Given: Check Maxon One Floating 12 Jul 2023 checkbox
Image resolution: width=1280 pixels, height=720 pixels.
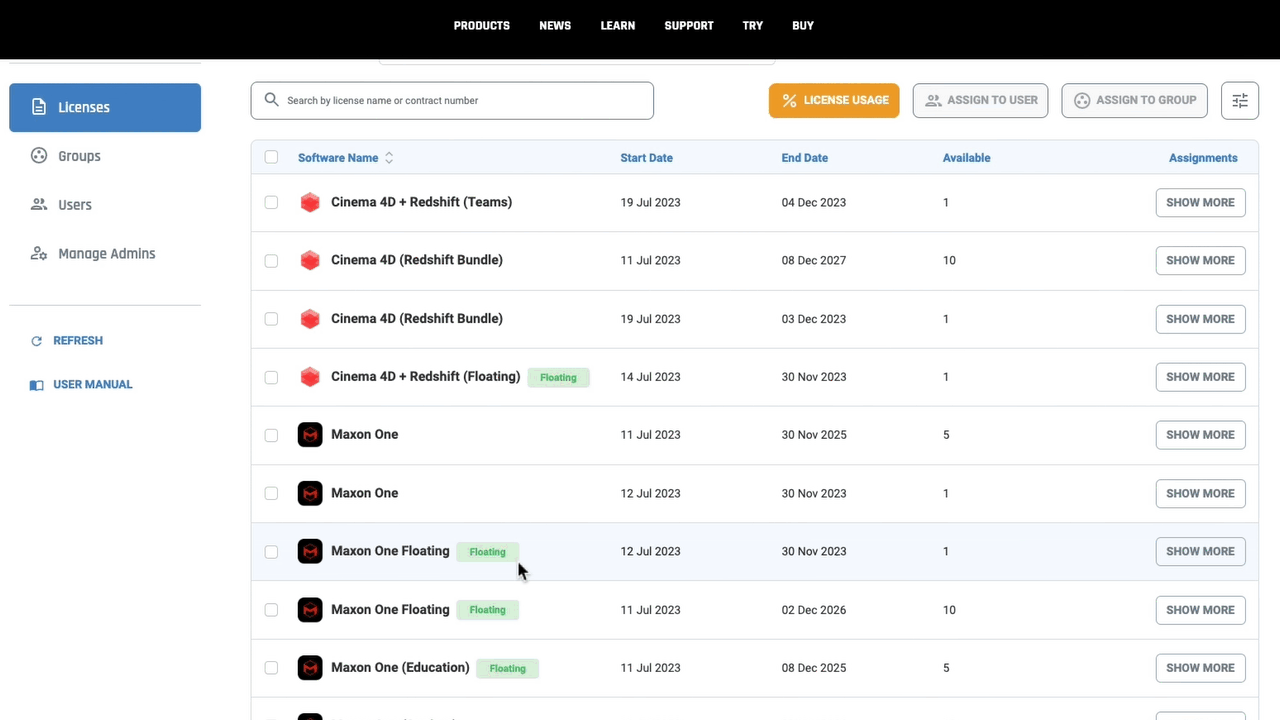Looking at the screenshot, I should click(x=271, y=551).
